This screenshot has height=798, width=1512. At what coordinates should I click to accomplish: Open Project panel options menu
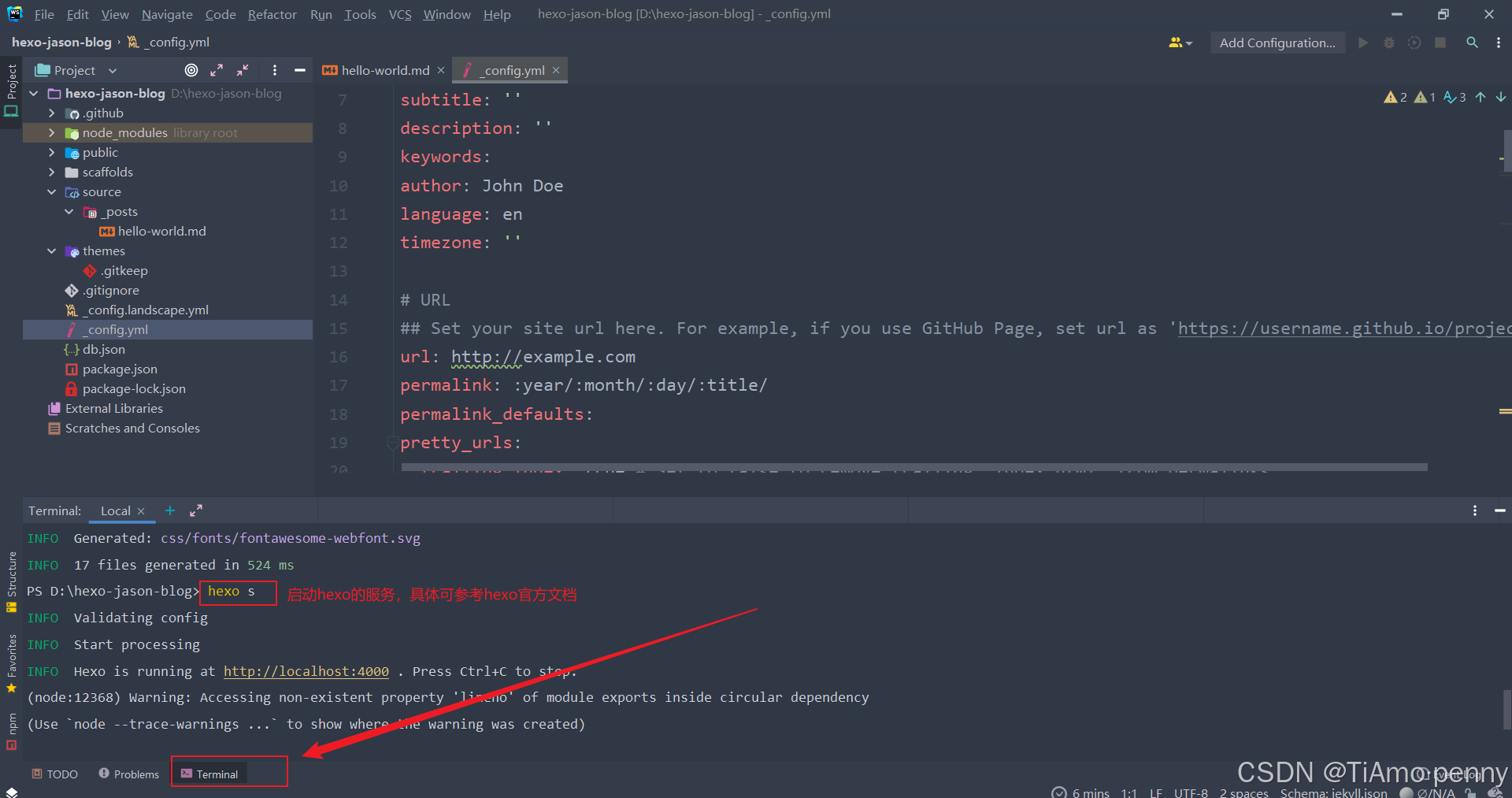[x=274, y=70]
